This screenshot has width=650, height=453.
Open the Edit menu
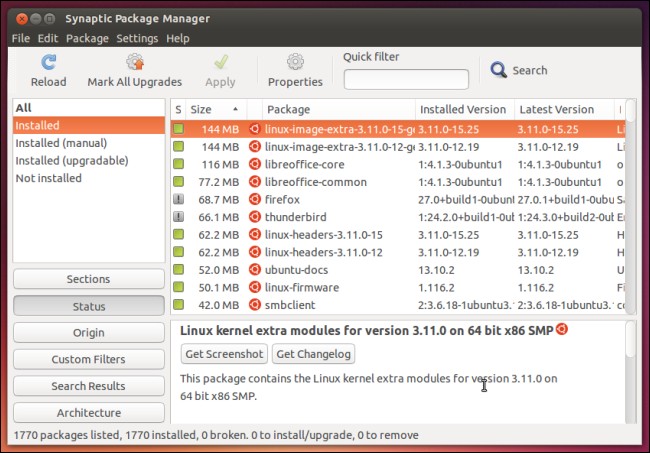tap(48, 39)
